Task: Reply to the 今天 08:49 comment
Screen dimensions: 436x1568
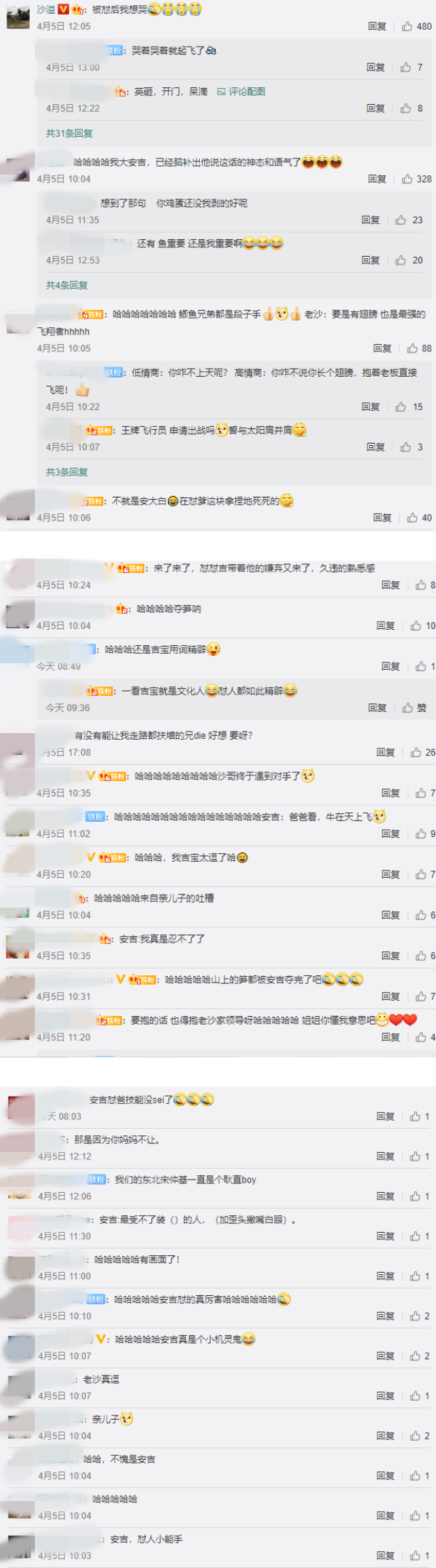Action: (x=391, y=666)
